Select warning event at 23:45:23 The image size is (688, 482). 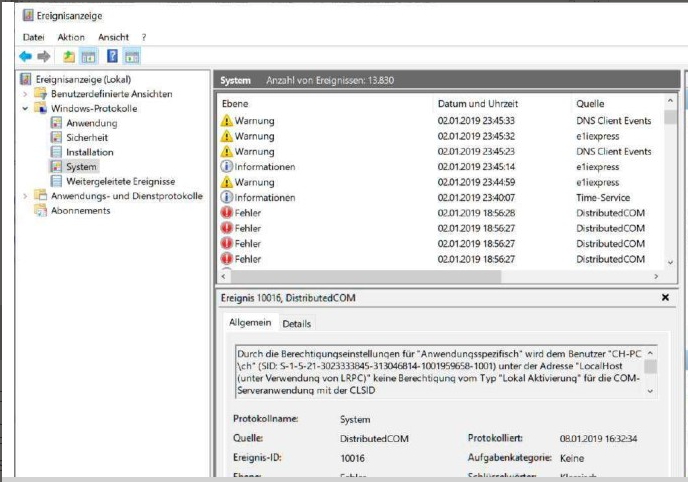pos(441,151)
